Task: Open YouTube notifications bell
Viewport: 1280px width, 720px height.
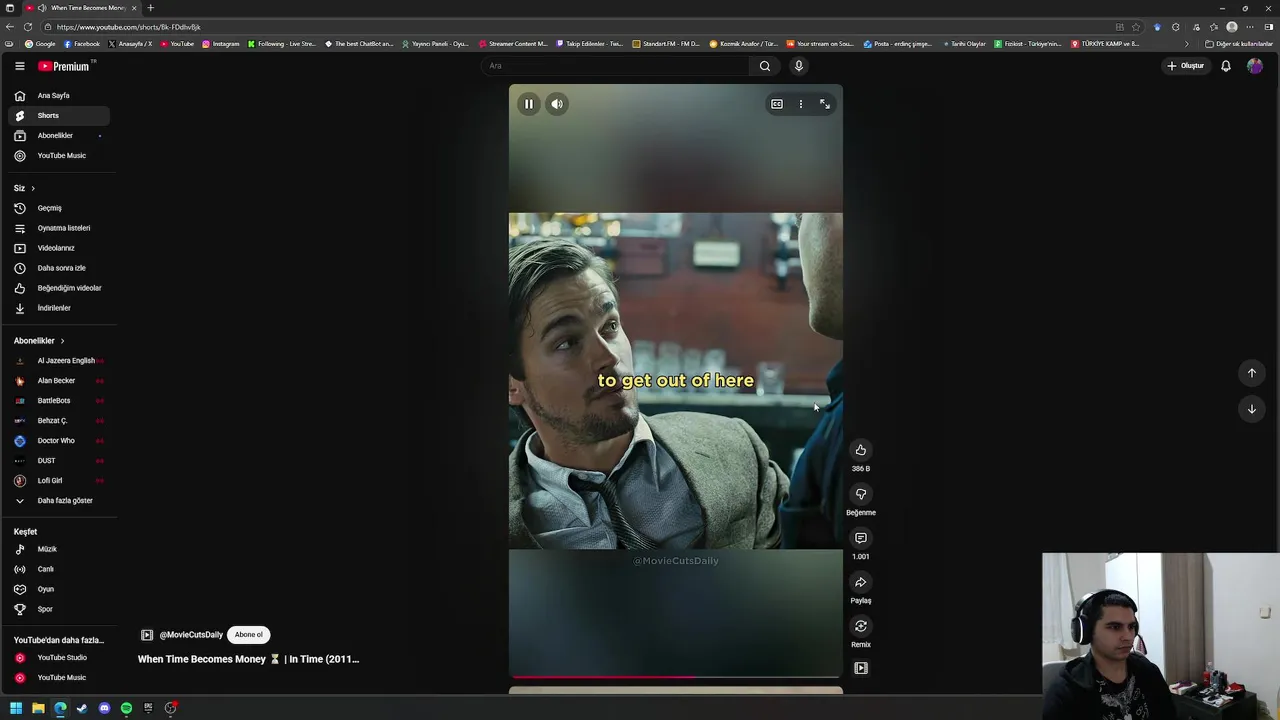Action: (x=1226, y=66)
